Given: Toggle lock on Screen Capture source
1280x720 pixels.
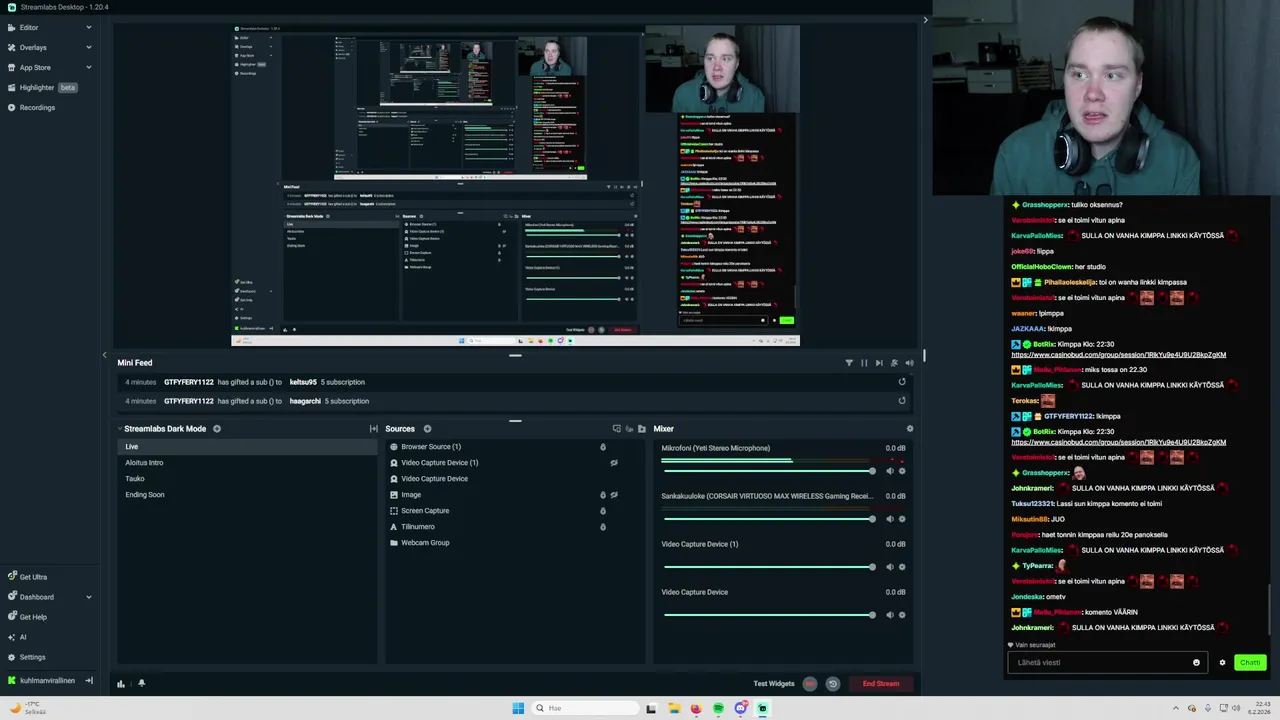Looking at the screenshot, I should point(602,511).
